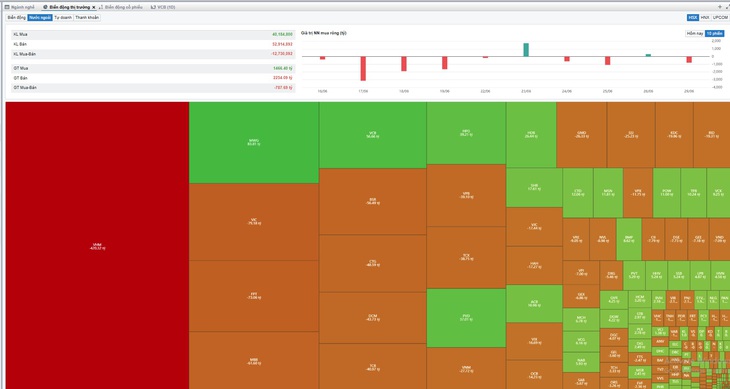Select the VPB treemap cell
The height and width of the screenshot is (389, 730).
pyautogui.click(x=466, y=195)
